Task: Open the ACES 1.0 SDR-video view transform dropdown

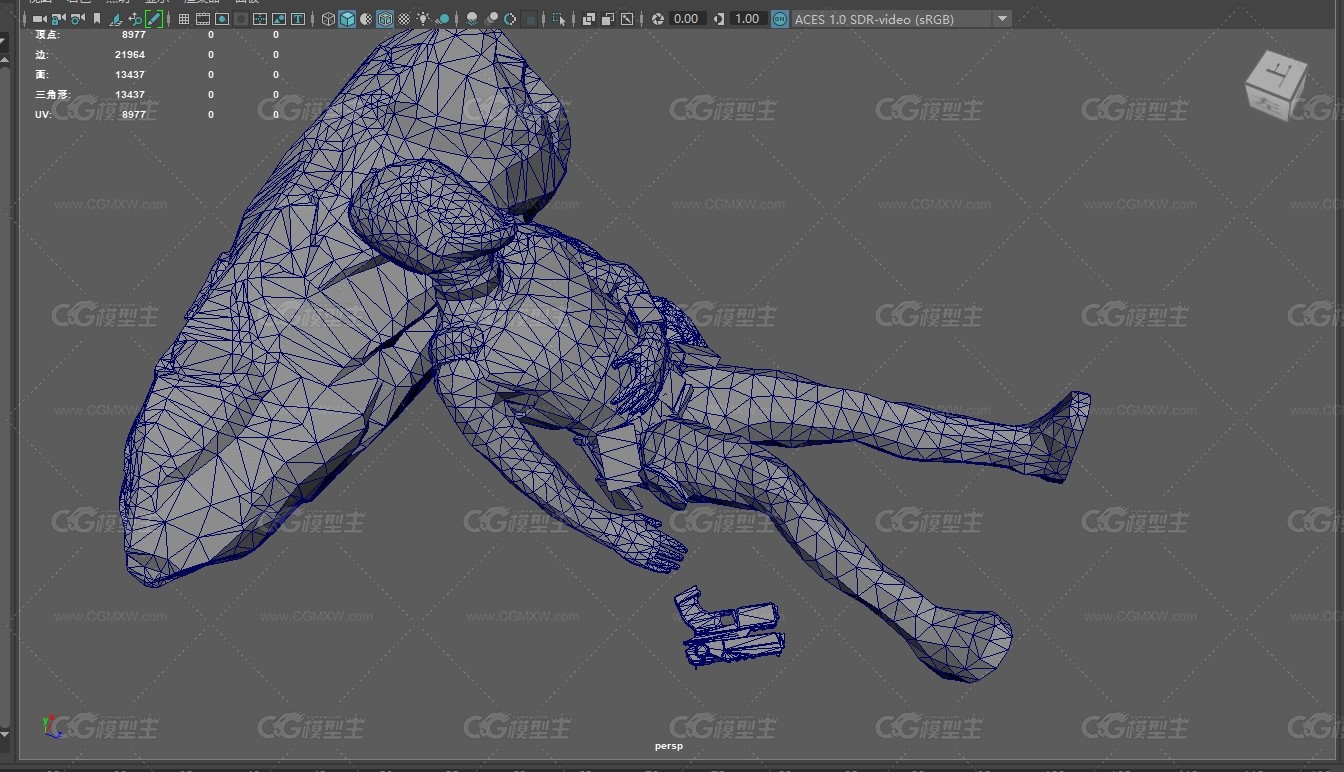Action: (x=901, y=19)
